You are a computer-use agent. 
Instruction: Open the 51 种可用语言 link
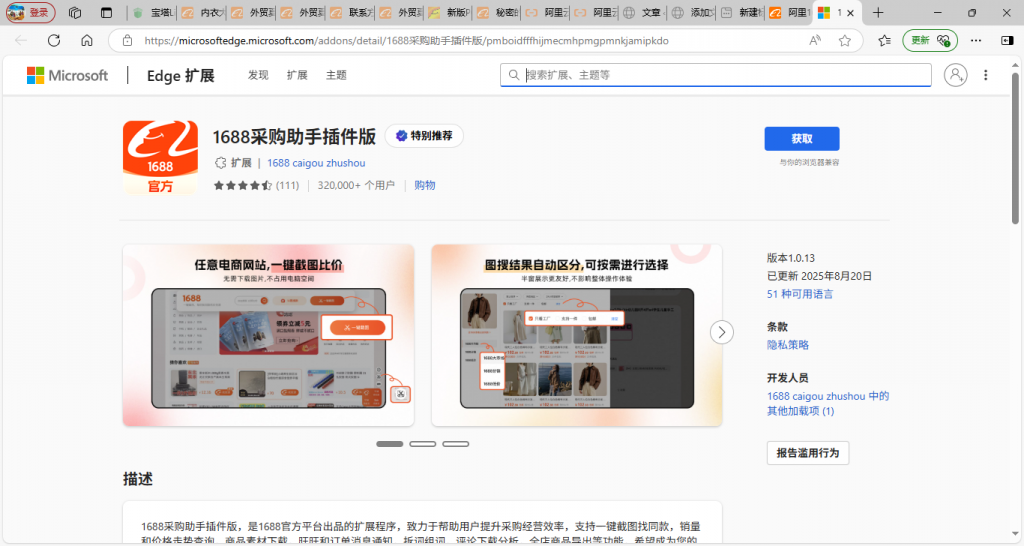pyautogui.click(x=800, y=295)
